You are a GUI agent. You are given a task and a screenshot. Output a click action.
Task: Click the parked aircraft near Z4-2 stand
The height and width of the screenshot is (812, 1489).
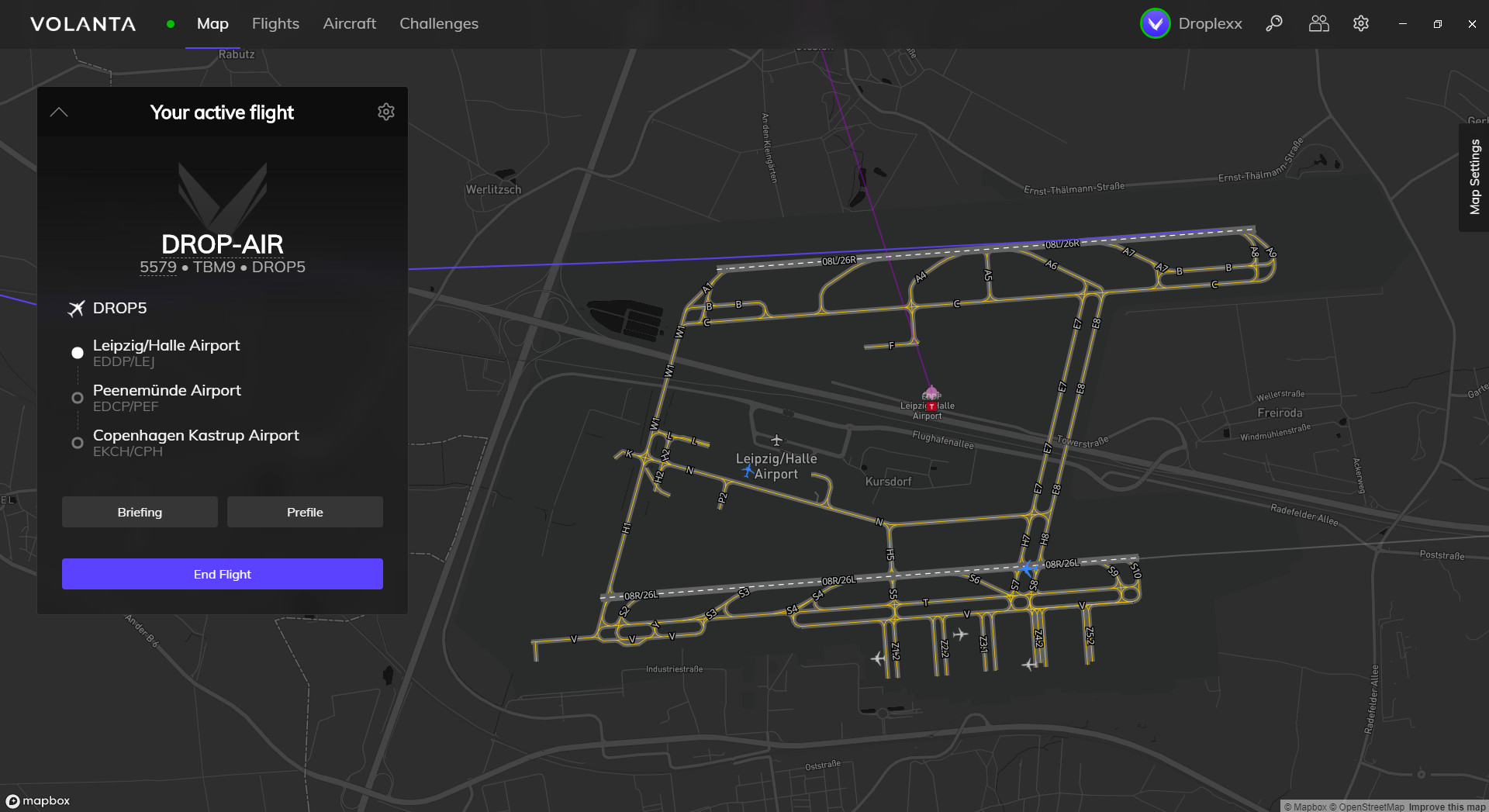tap(1029, 665)
